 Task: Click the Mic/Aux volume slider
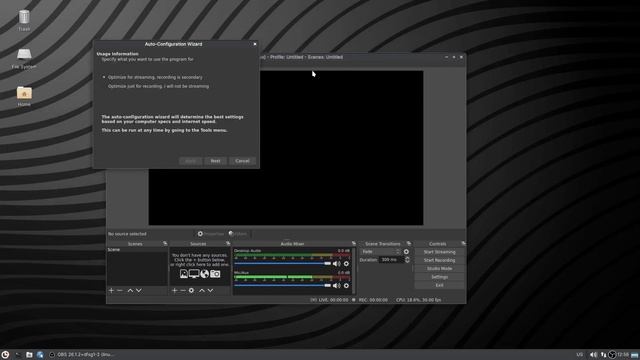(282, 286)
